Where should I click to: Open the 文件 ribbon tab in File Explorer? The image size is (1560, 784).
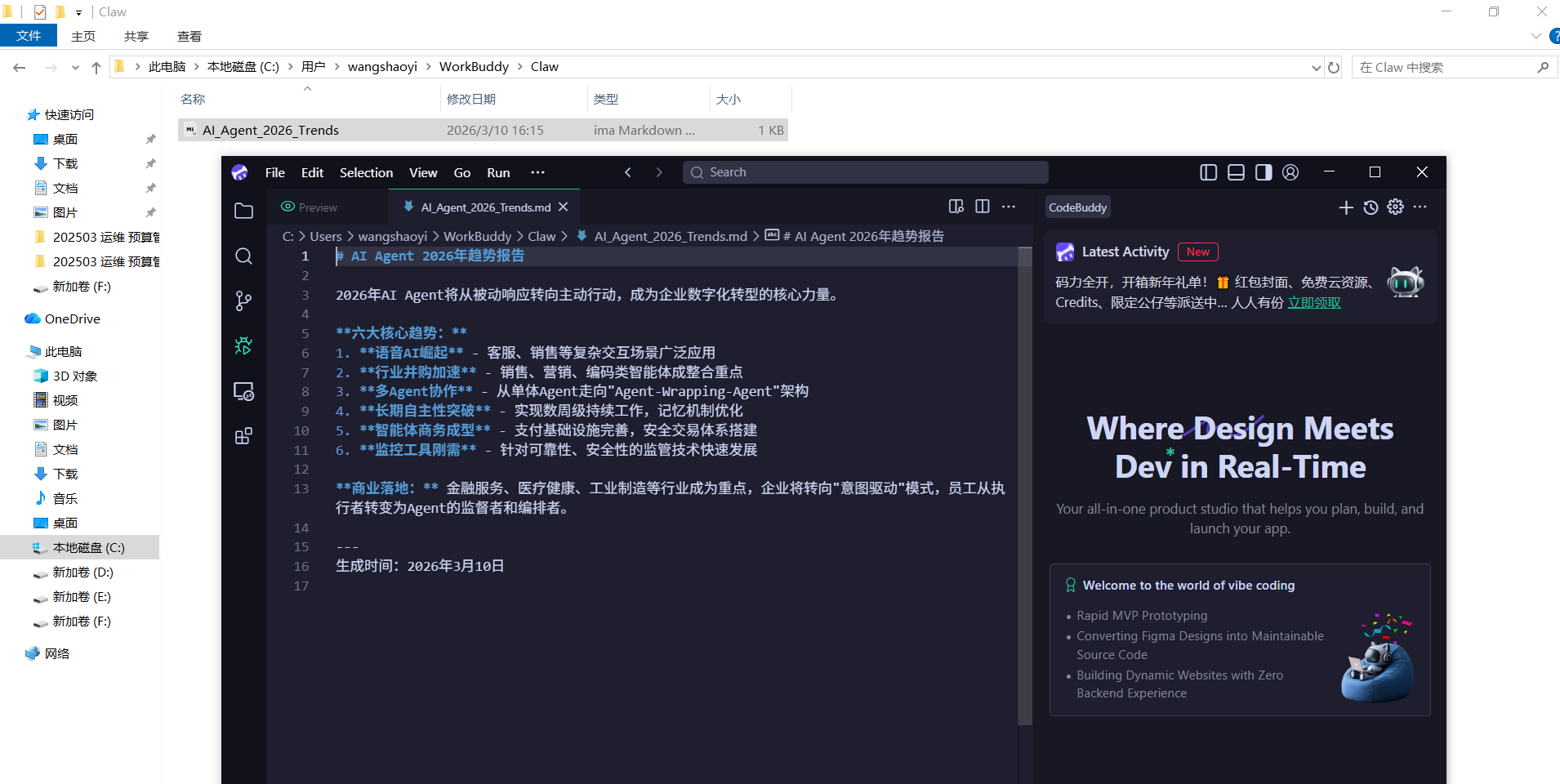click(29, 36)
